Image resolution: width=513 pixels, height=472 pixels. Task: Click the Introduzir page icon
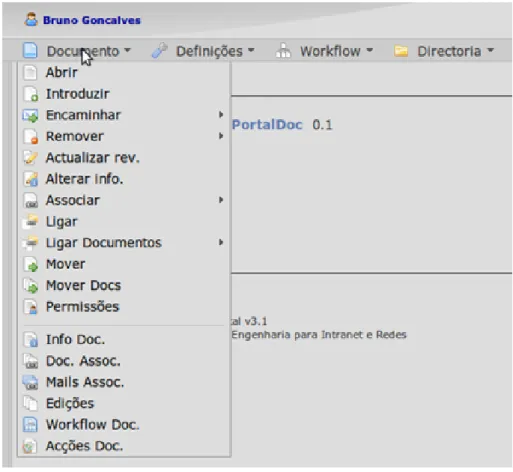(x=30, y=94)
